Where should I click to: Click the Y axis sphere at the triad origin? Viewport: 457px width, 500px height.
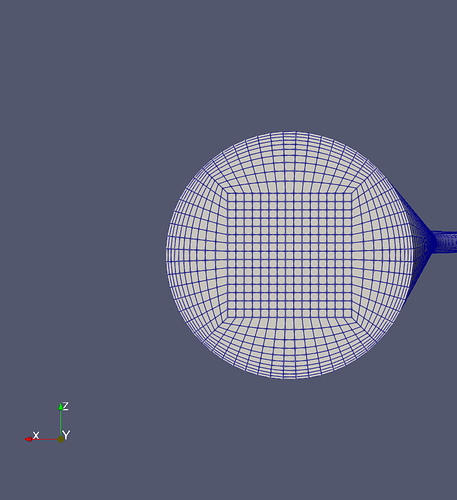[60, 439]
